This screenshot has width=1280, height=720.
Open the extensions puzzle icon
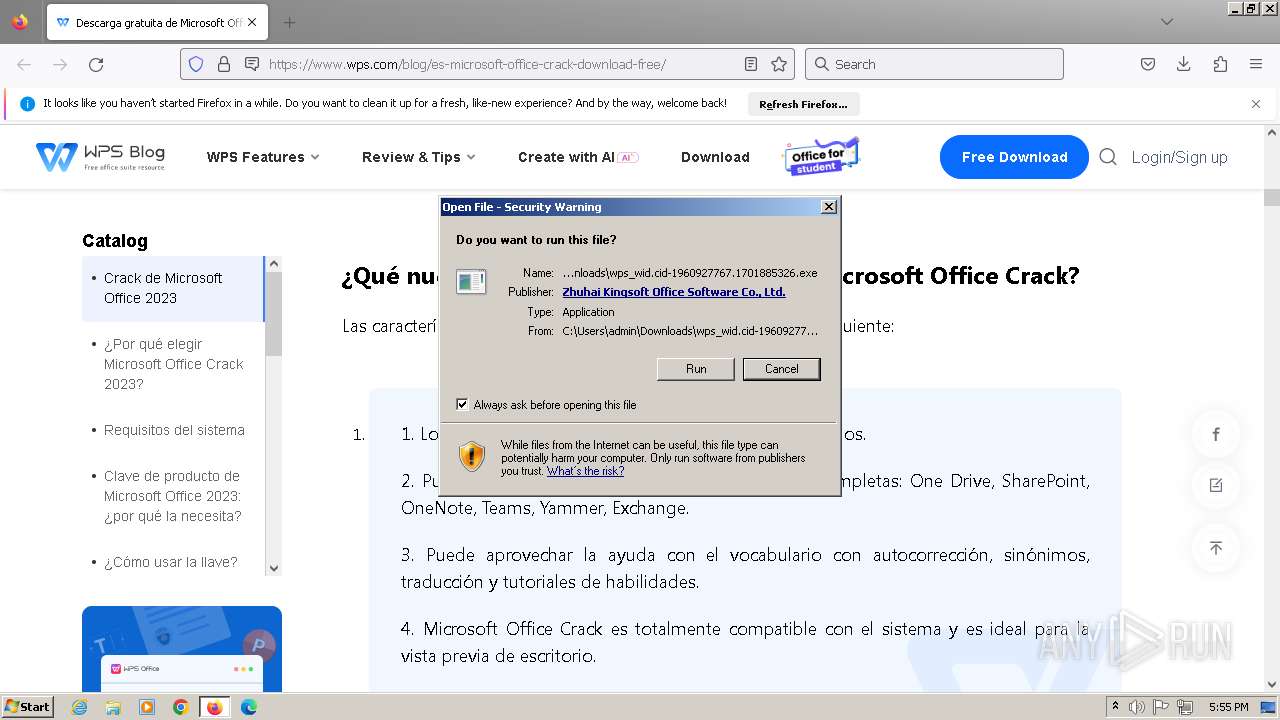(1220, 64)
